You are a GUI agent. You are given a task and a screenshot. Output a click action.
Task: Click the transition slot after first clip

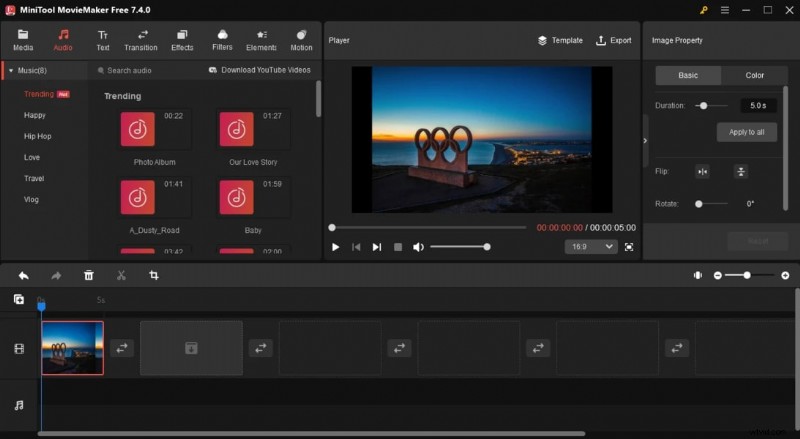122,348
